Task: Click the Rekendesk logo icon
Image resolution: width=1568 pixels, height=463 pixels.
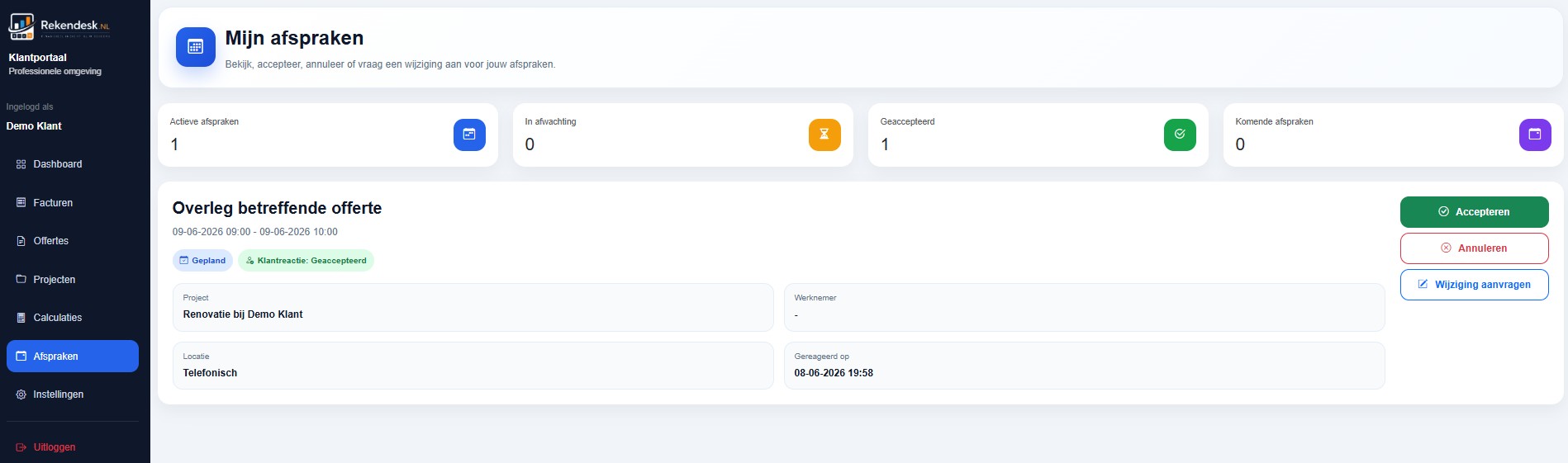Action: coord(21,26)
